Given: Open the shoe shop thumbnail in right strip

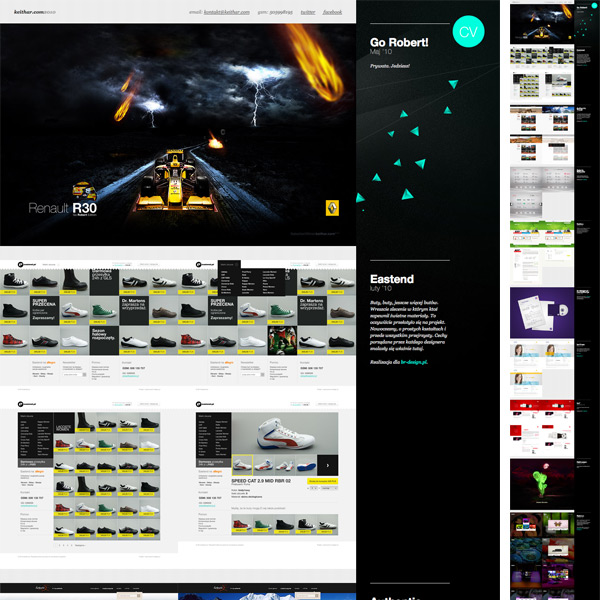Looking at the screenshot, I should [x=542, y=75].
